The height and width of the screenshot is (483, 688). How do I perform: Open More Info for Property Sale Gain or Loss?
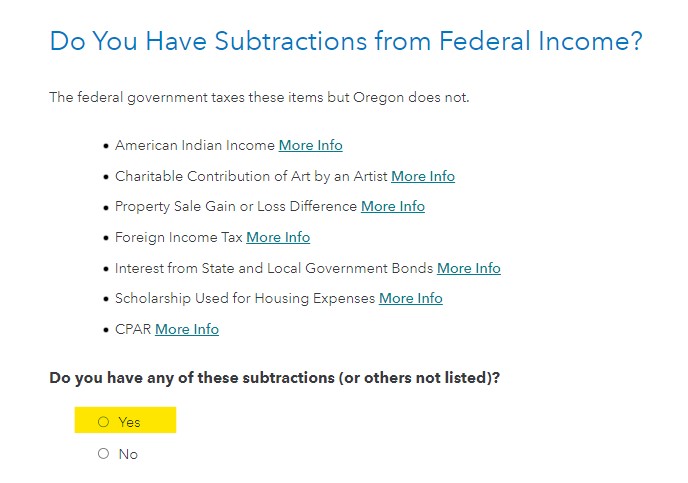click(x=393, y=206)
